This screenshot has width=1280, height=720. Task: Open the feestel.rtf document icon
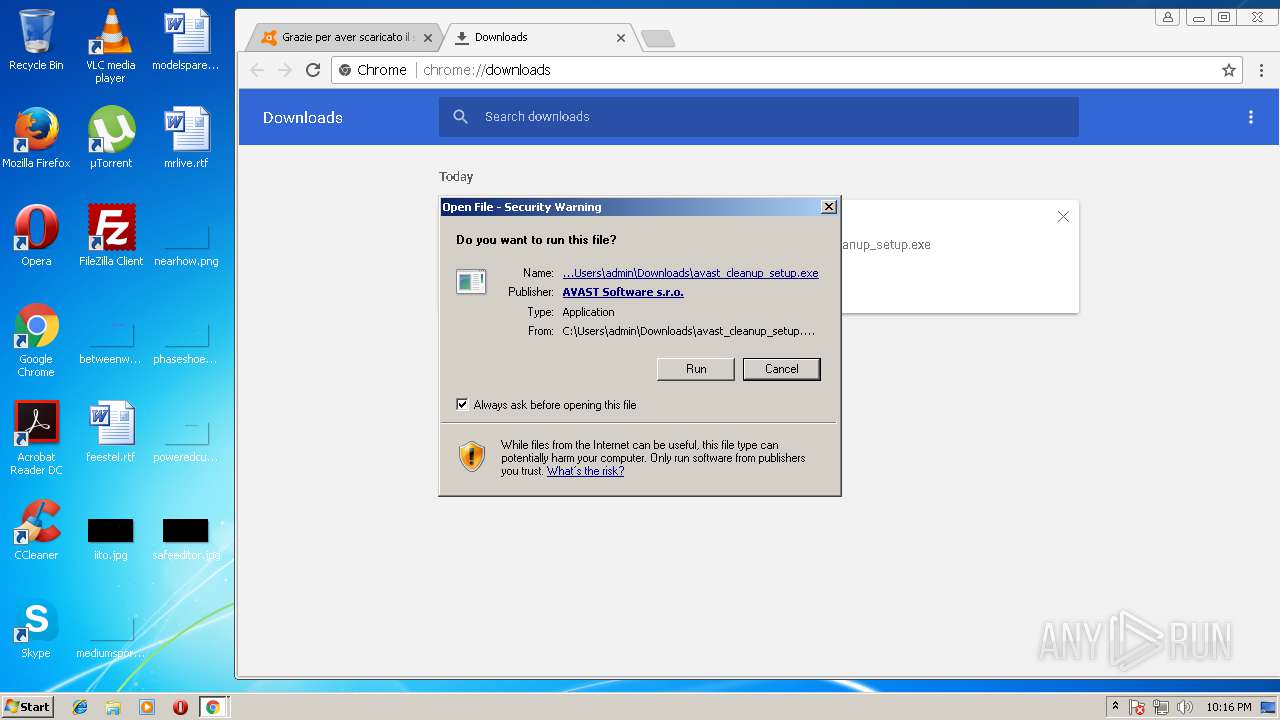110,432
